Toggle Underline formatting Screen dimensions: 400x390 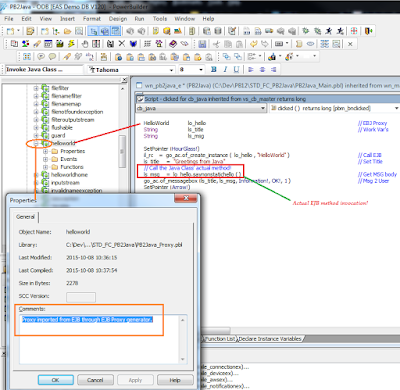click(x=236, y=69)
